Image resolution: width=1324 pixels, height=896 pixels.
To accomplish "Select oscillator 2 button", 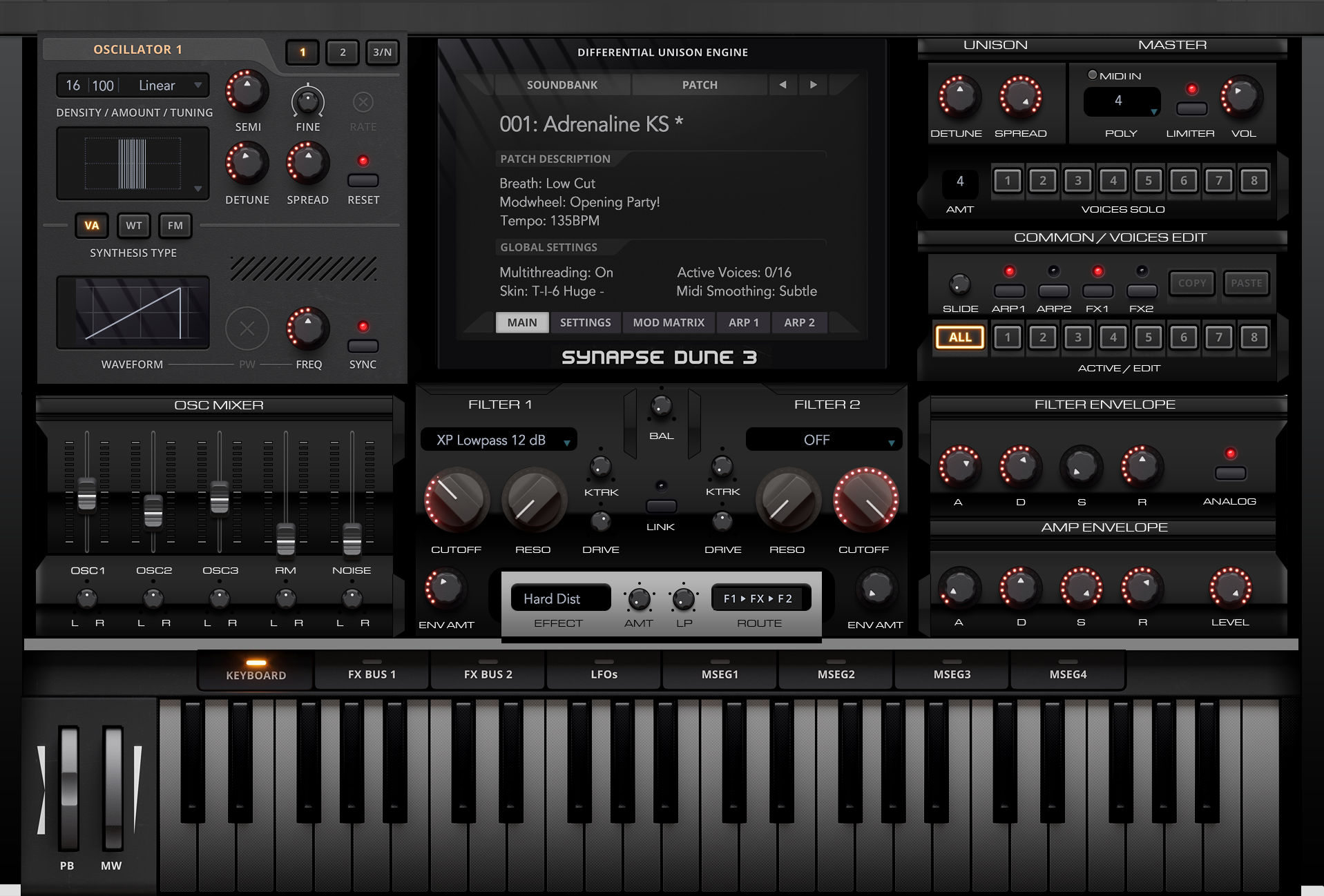I will [x=343, y=52].
